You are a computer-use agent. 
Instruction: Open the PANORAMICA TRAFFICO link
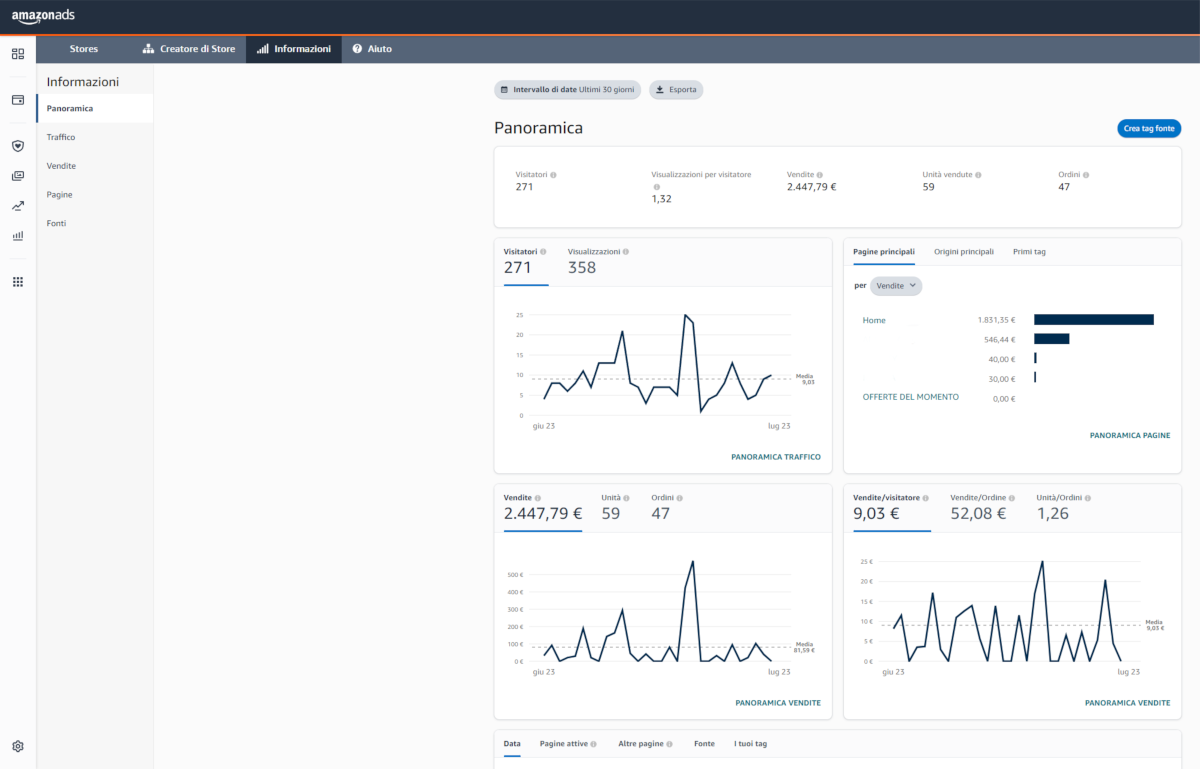pos(776,457)
